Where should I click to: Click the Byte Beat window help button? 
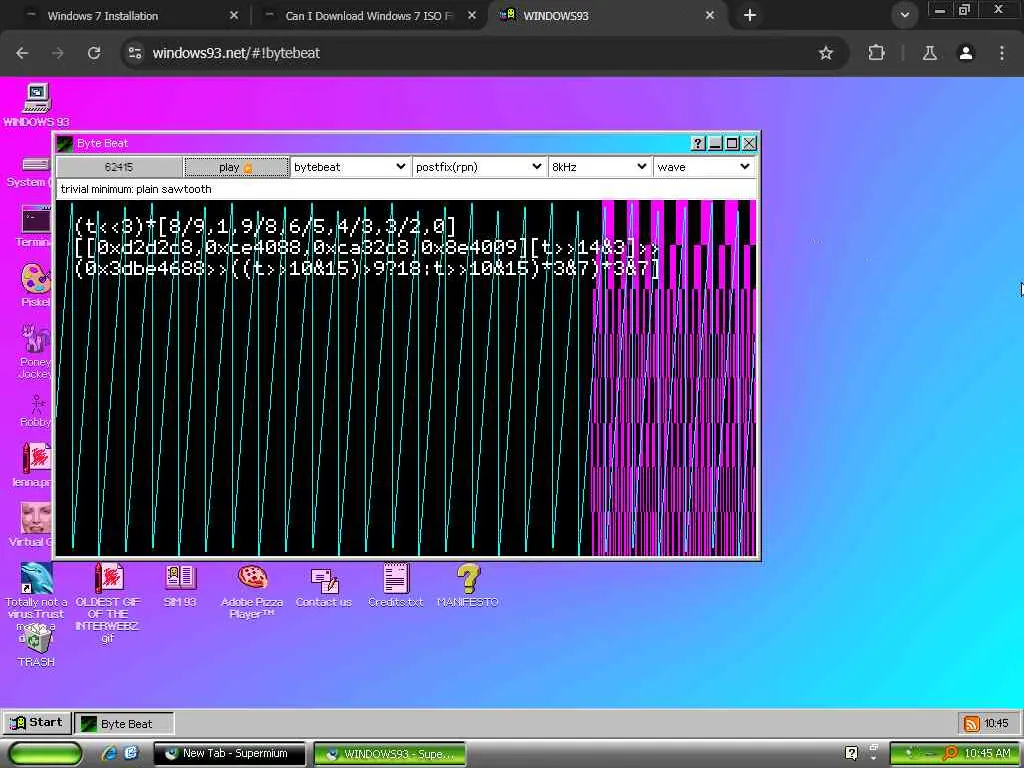tap(697, 144)
